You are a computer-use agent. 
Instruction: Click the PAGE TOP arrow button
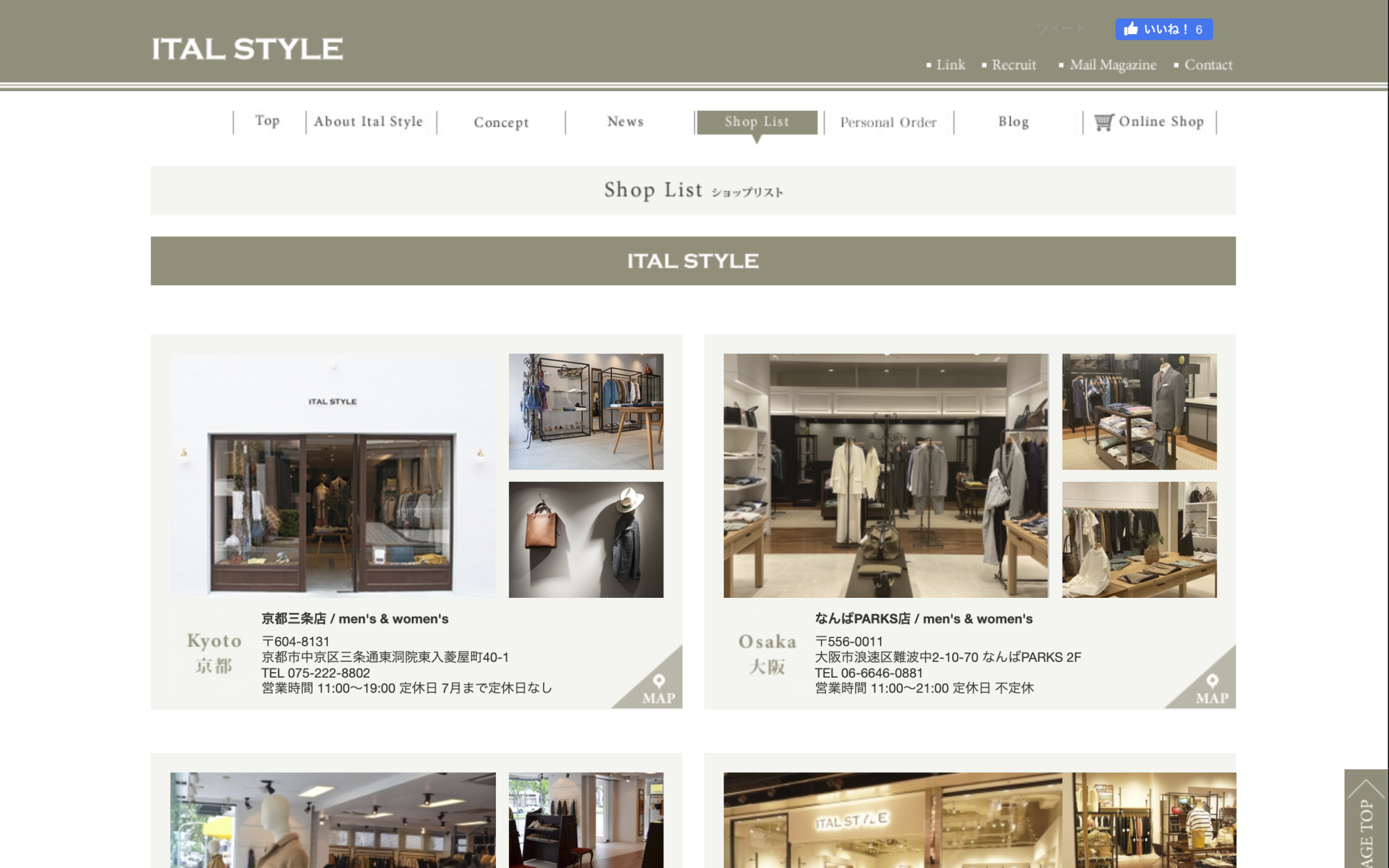pos(1367,819)
